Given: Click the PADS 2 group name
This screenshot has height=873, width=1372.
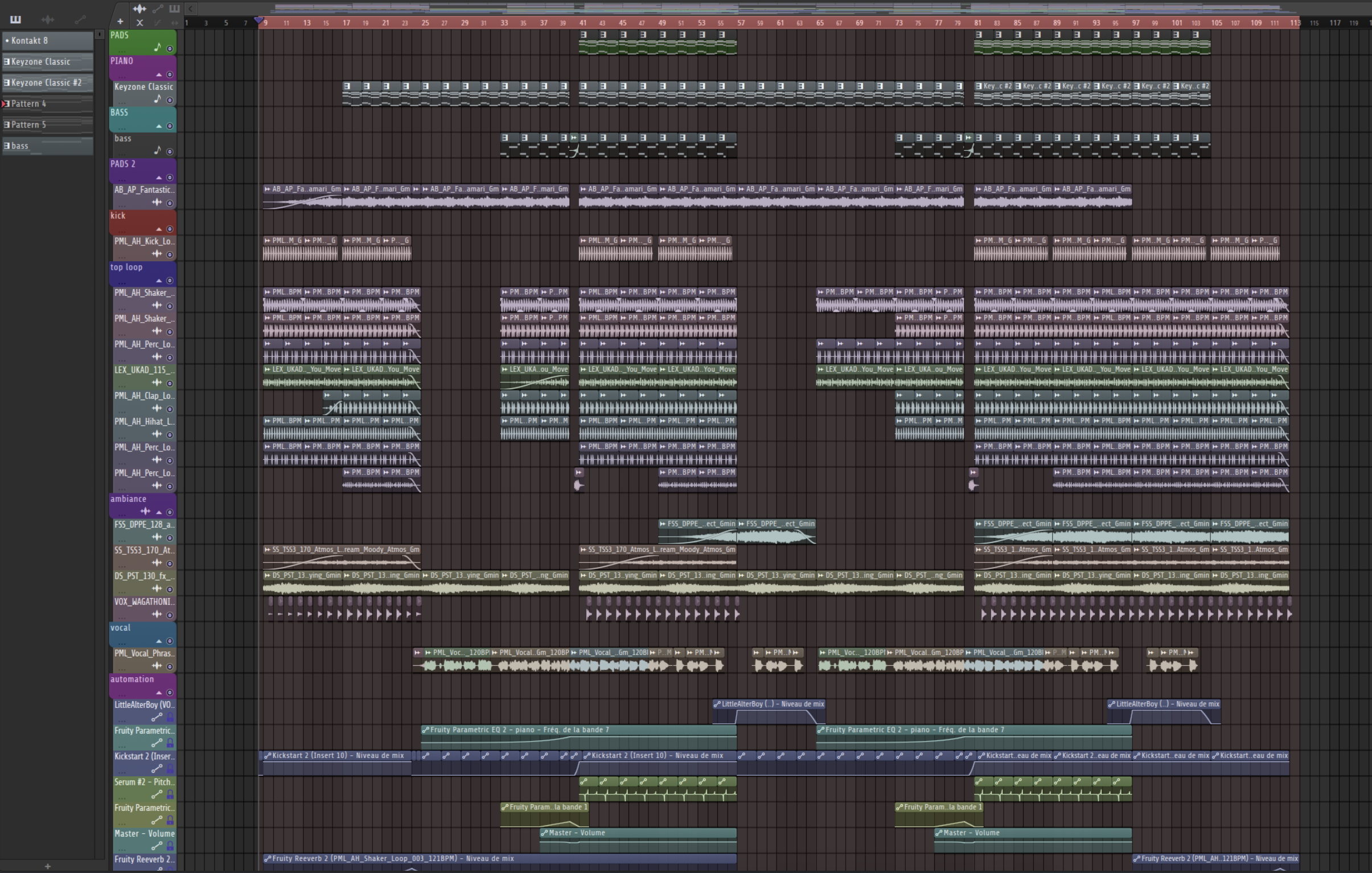Looking at the screenshot, I should tap(123, 164).
